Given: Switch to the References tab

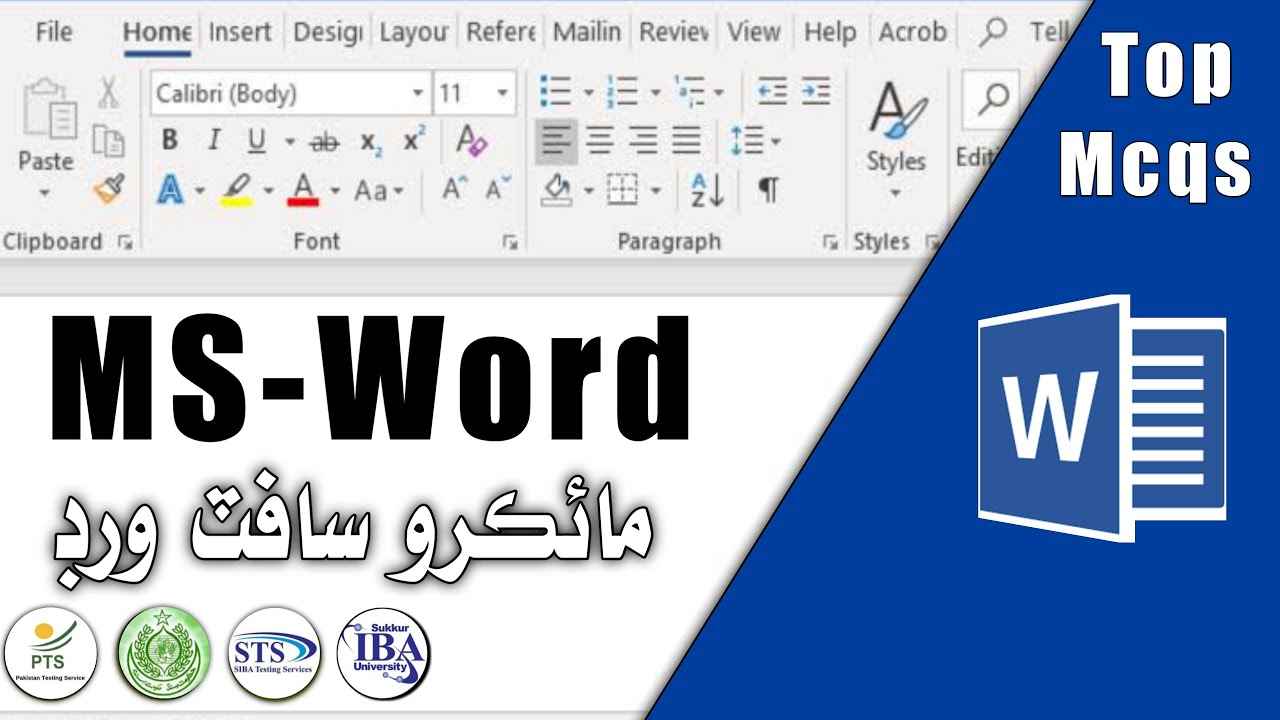Looking at the screenshot, I should click(501, 31).
